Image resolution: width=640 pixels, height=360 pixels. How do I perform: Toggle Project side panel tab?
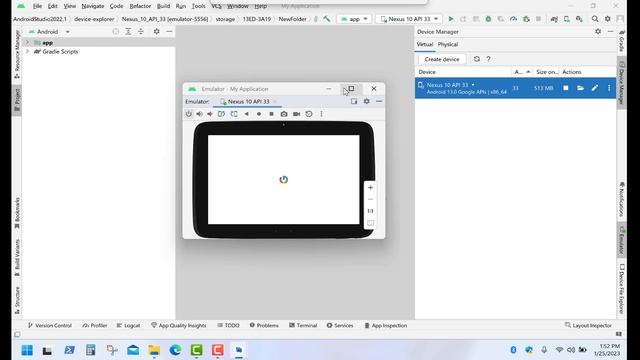coord(17,100)
